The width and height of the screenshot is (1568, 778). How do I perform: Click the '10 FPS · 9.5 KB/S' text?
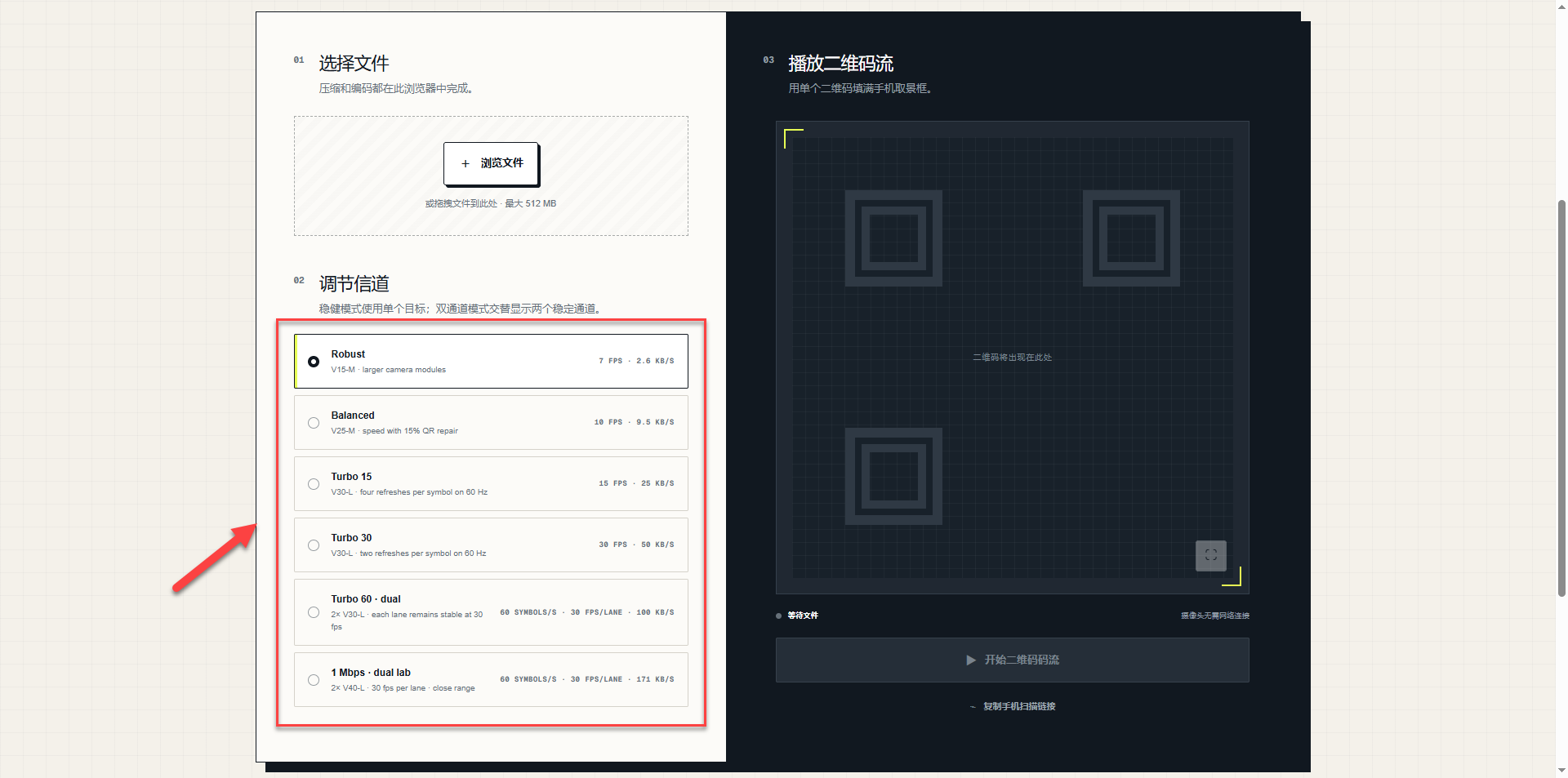pyautogui.click(x=634, y=422)
